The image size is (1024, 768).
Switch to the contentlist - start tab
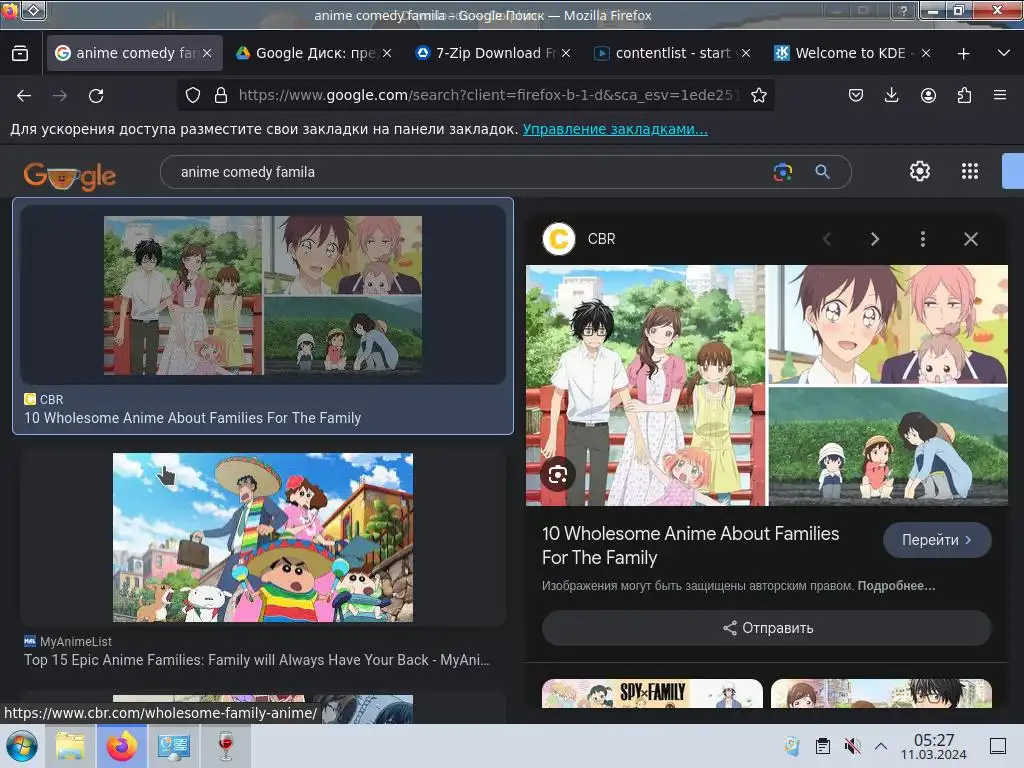point(673,53)
